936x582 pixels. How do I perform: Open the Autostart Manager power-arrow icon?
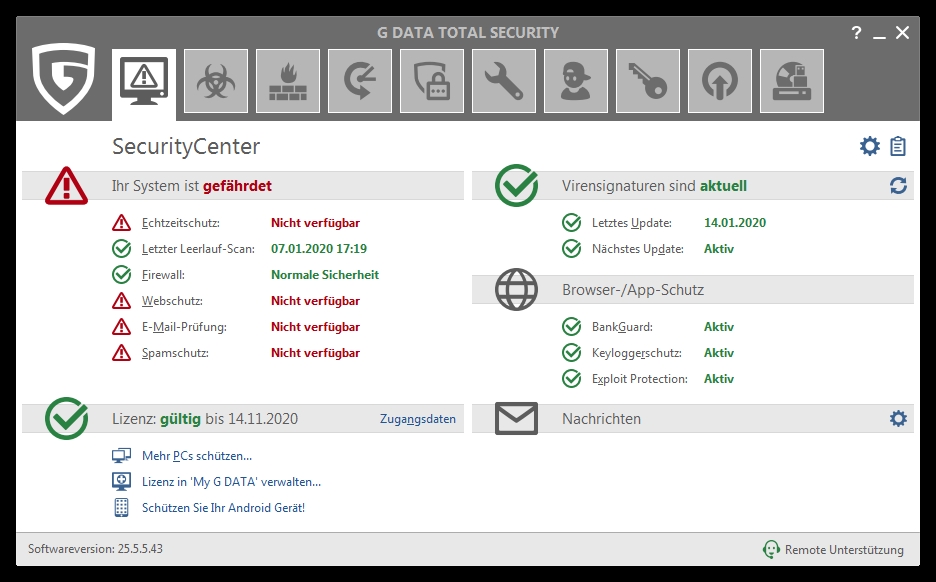click(x=719, y=81)
